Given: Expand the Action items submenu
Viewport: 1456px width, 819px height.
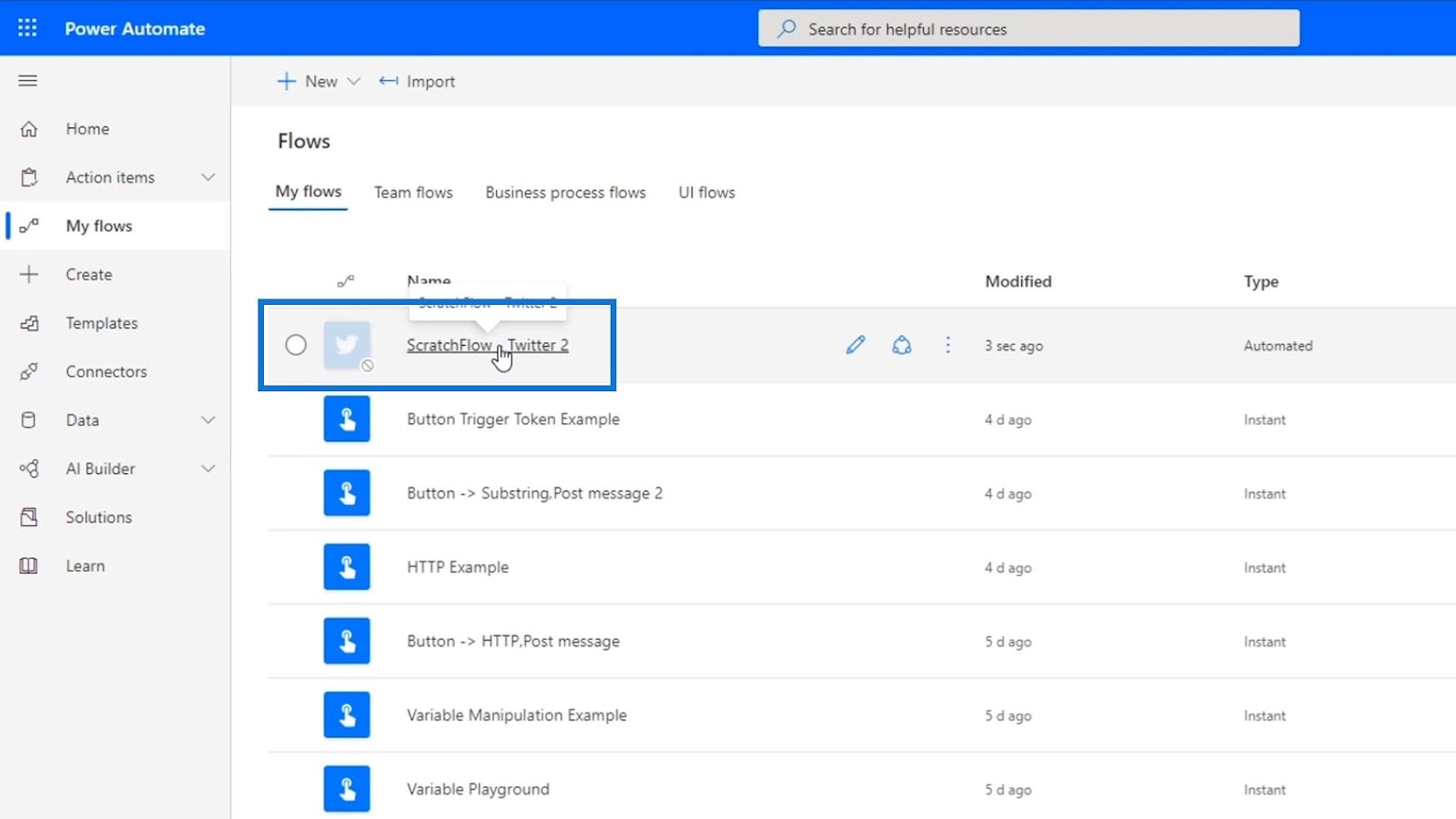Looking at the screenshot, I should [208, 177].
